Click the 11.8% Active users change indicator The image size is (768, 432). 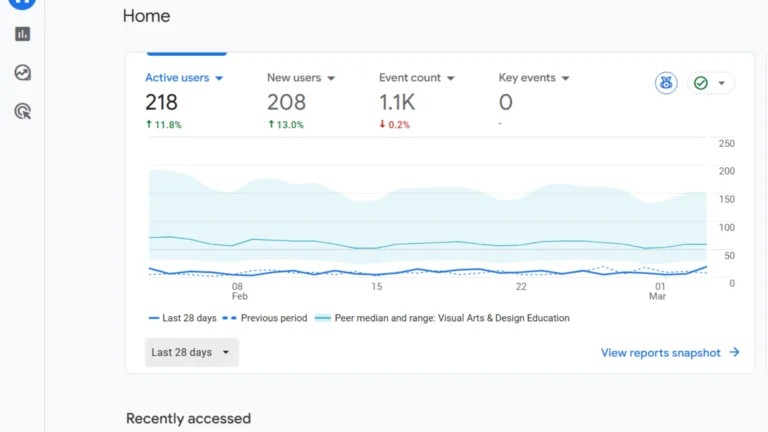(x=163, y=125)
